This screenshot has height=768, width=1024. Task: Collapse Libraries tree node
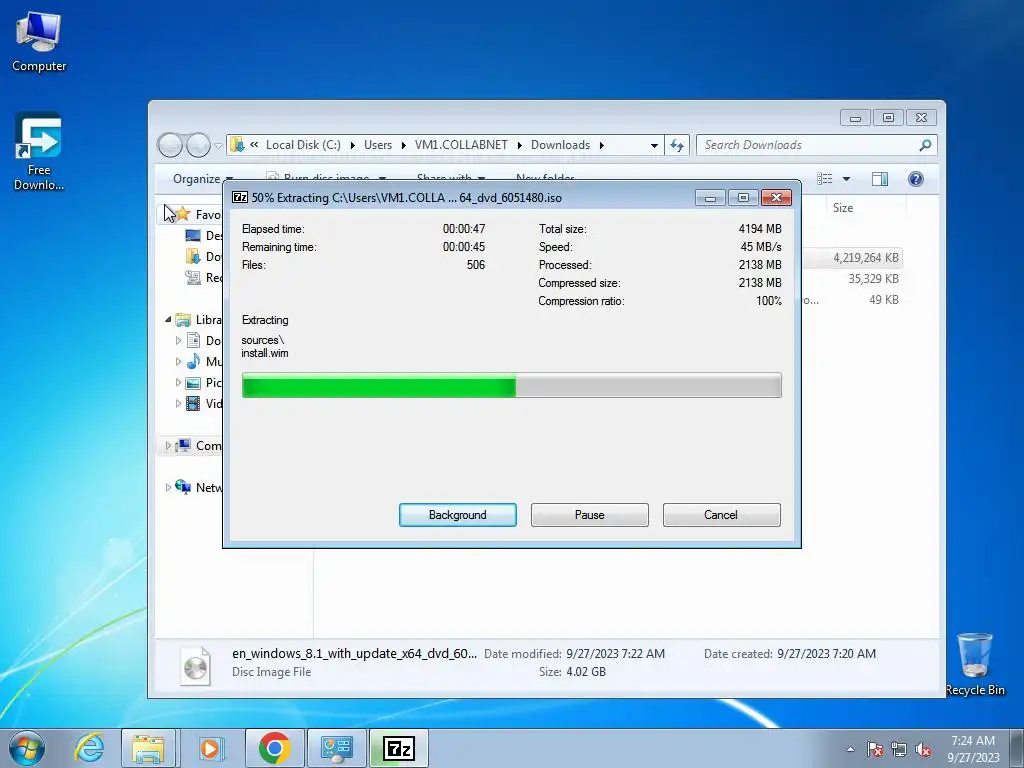pyautogui.click(x=168, y=319)
